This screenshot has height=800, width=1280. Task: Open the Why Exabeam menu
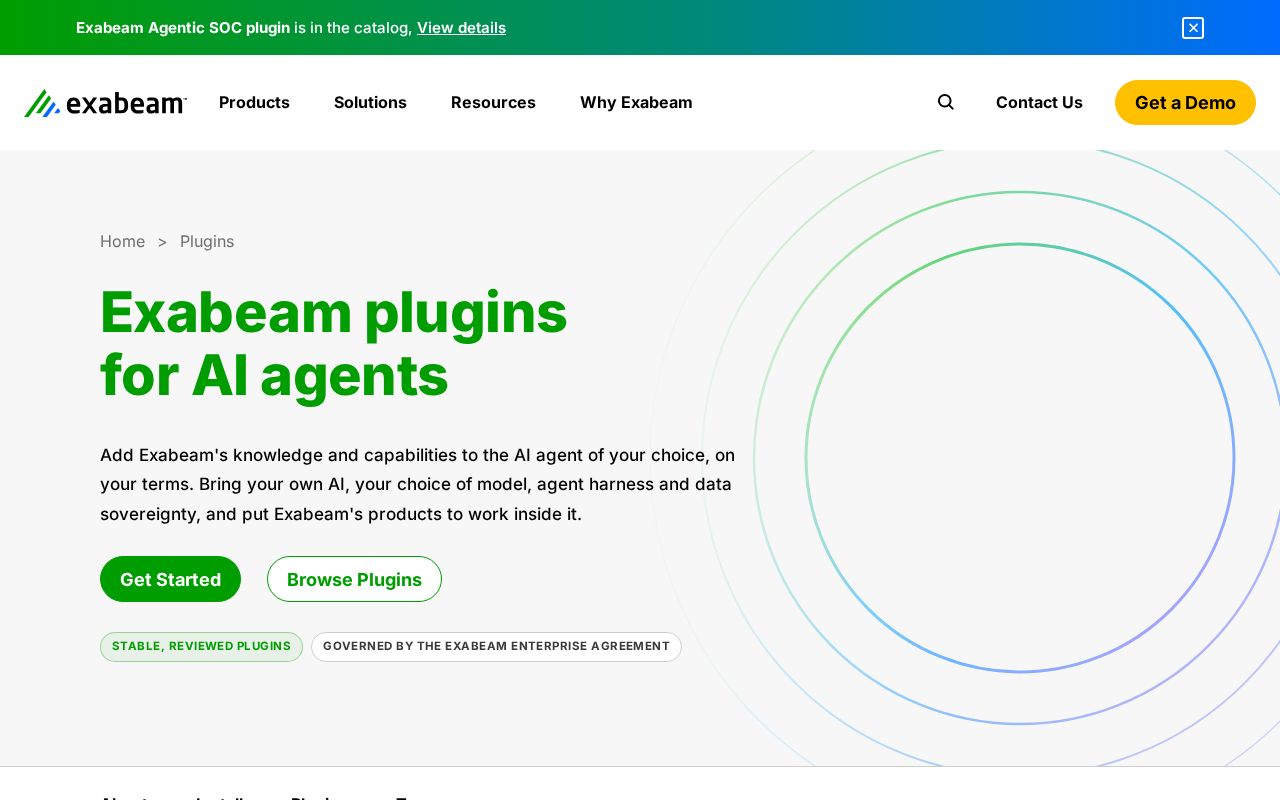pyautogui.click(x=636, y=102)
